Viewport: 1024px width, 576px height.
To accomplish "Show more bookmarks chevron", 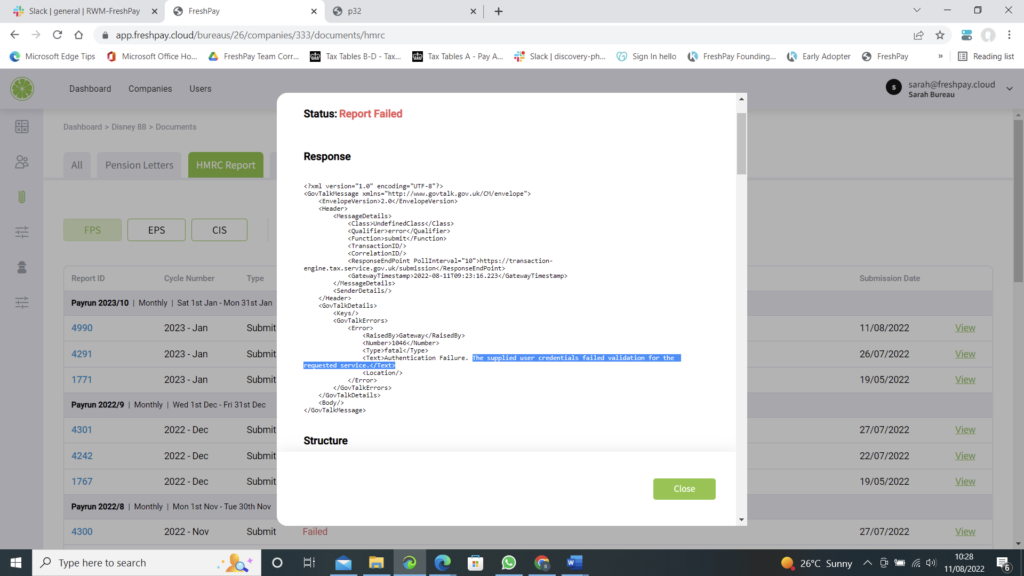I will click(940, 56).
